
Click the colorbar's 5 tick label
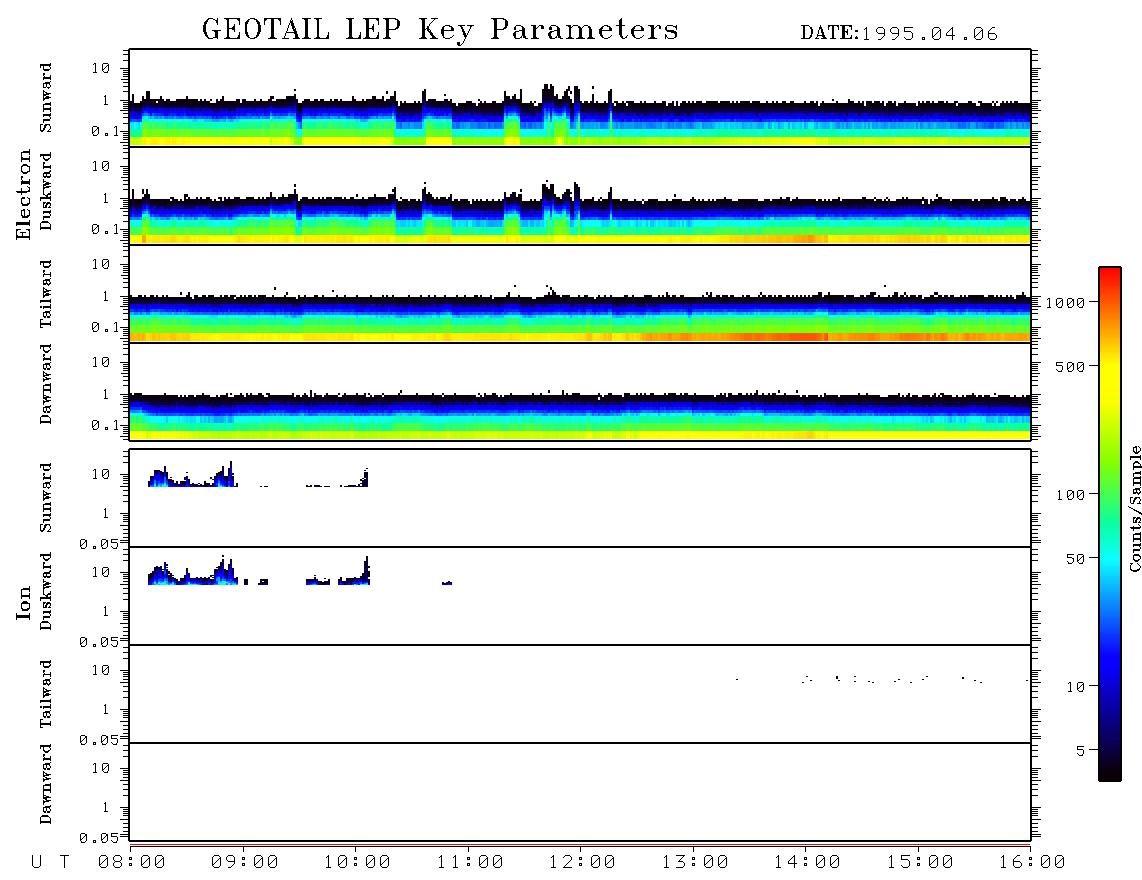coord(1081,751)
